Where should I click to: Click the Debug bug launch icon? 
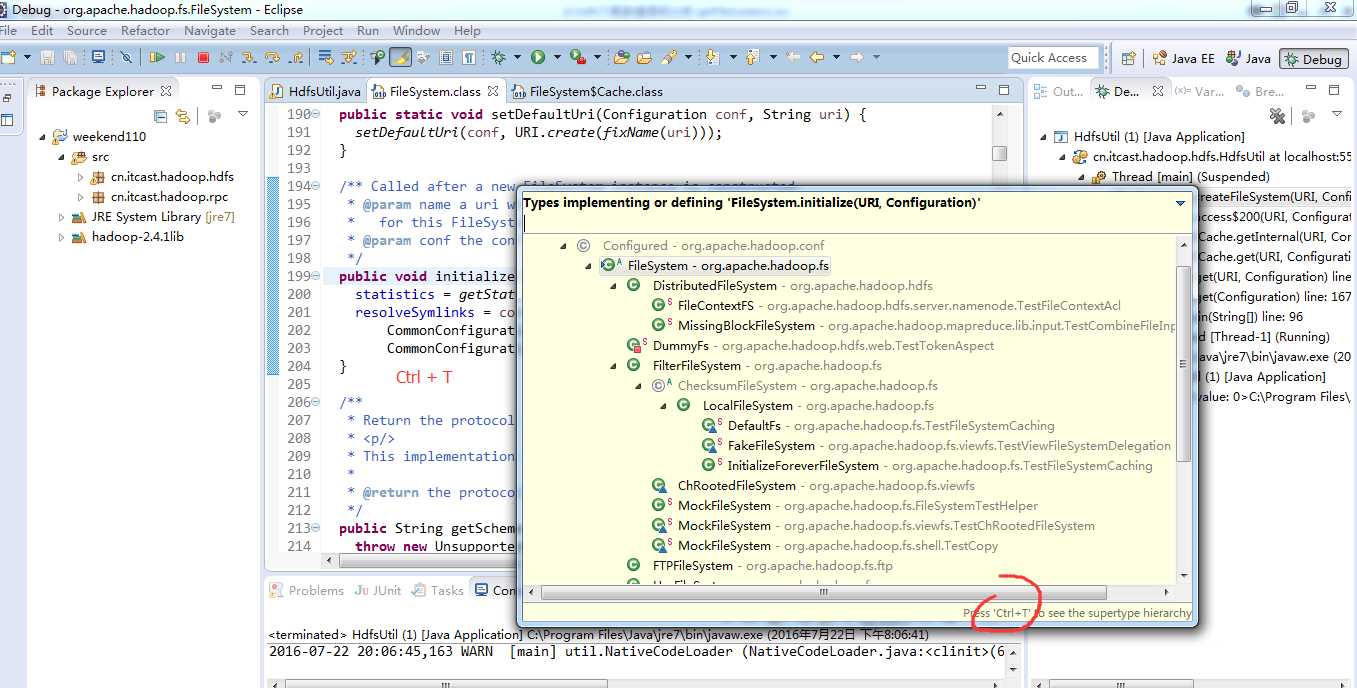pos(498,58)
